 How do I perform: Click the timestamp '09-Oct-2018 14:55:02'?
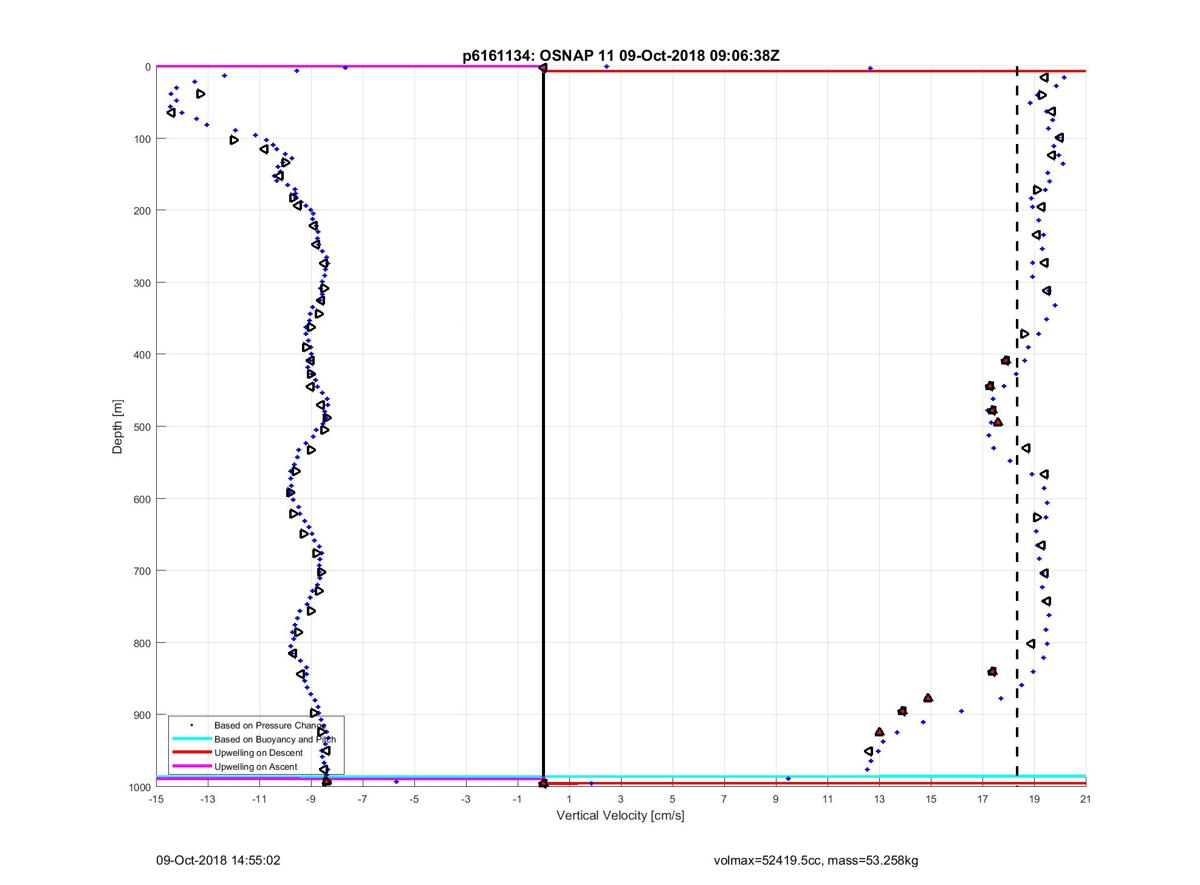coord(218,860)
